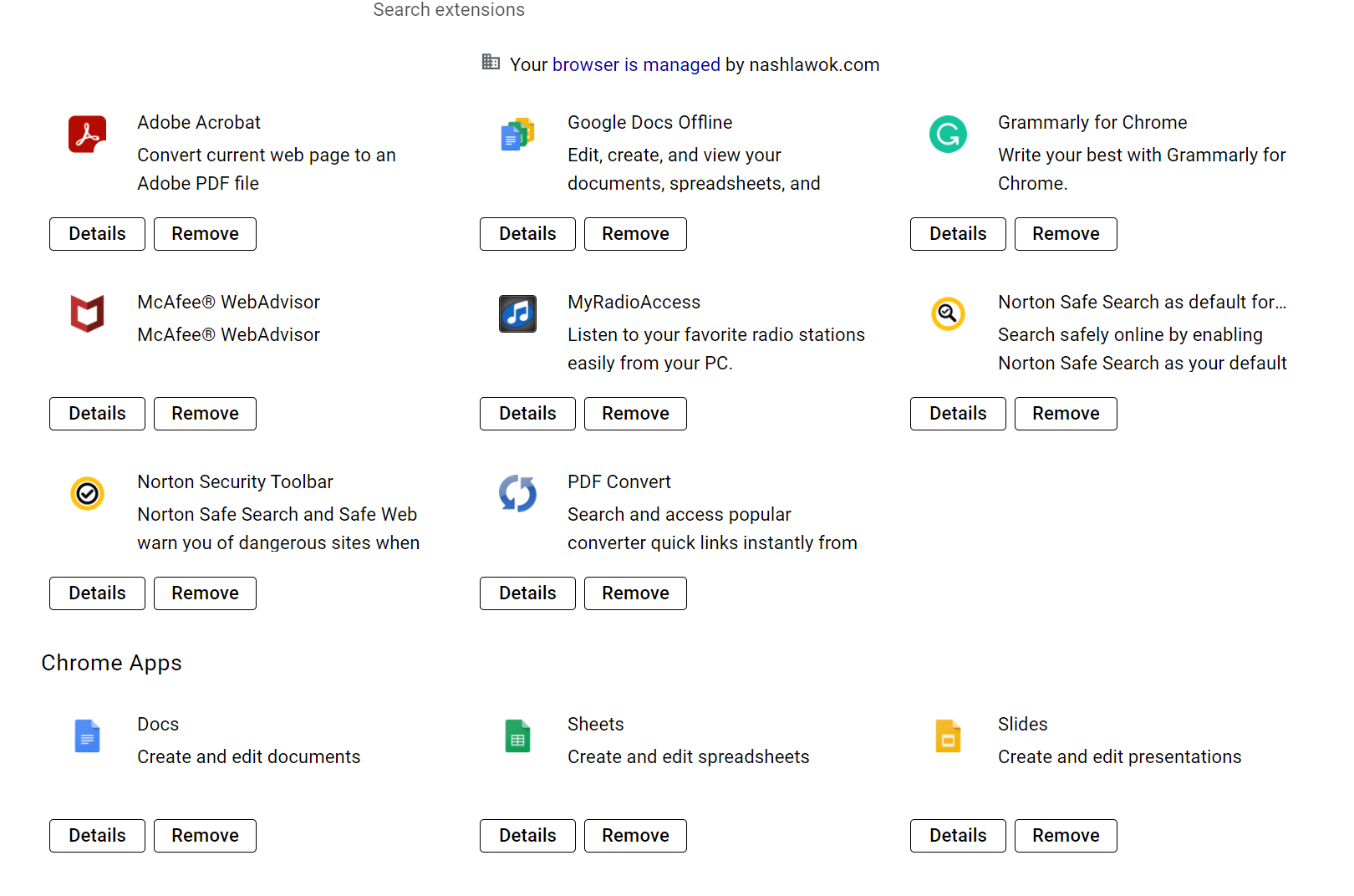The width and height of the screenshot is (1354, 896).
Task: Open Details for Adobe Acrobat
Action: [x=97, y=234]
